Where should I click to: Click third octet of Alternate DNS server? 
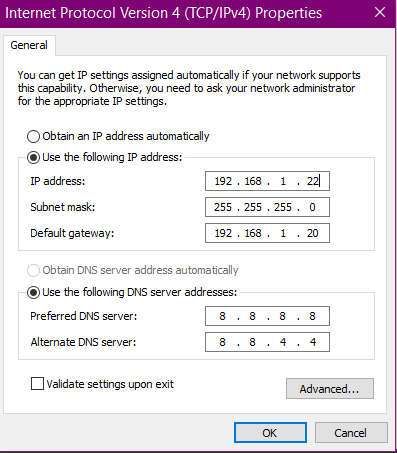pyautogui.click(x=283, y=342)
